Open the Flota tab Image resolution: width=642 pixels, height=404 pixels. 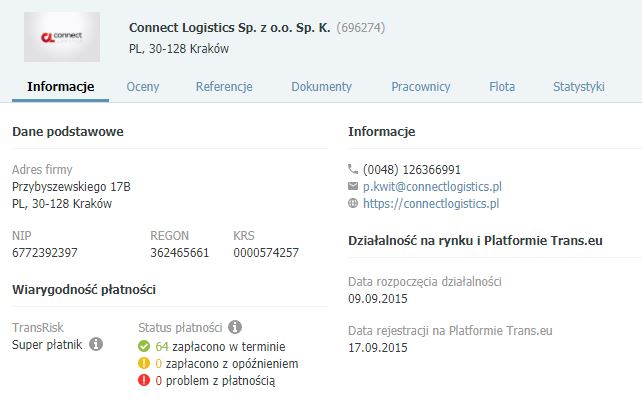[502, 87]
